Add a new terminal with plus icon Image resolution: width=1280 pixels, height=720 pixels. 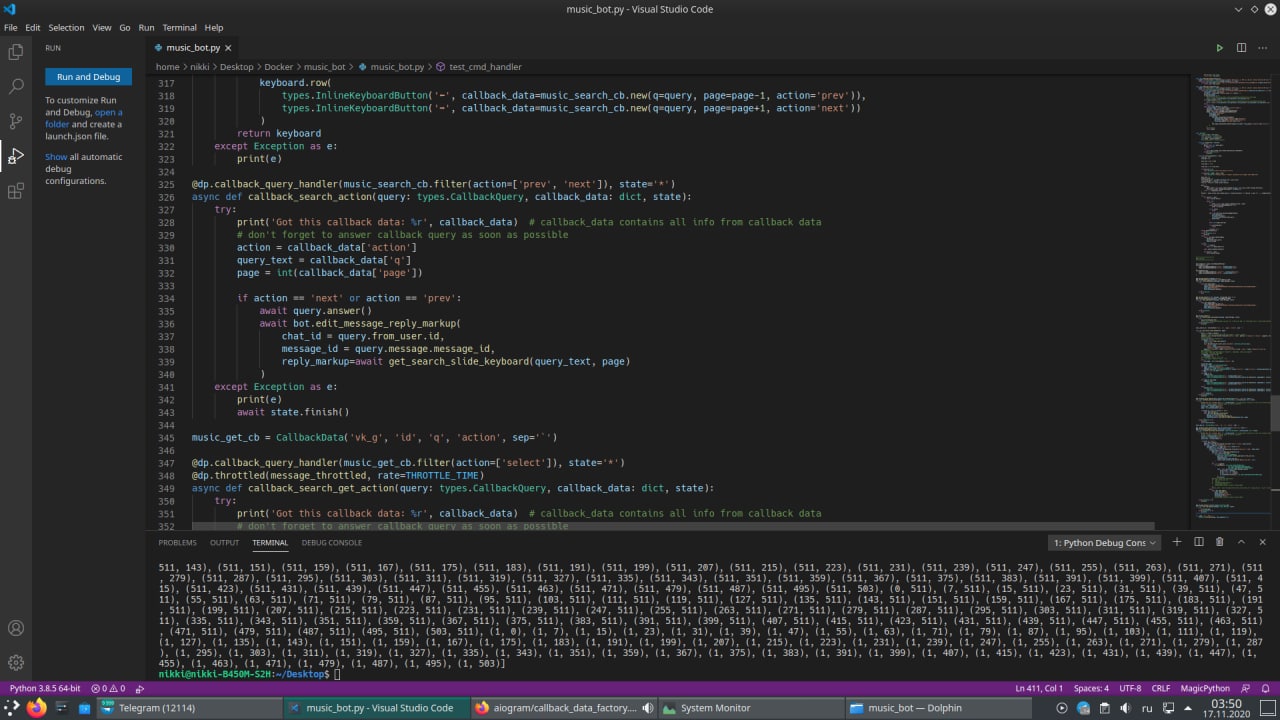click(x=1177, y=542)
